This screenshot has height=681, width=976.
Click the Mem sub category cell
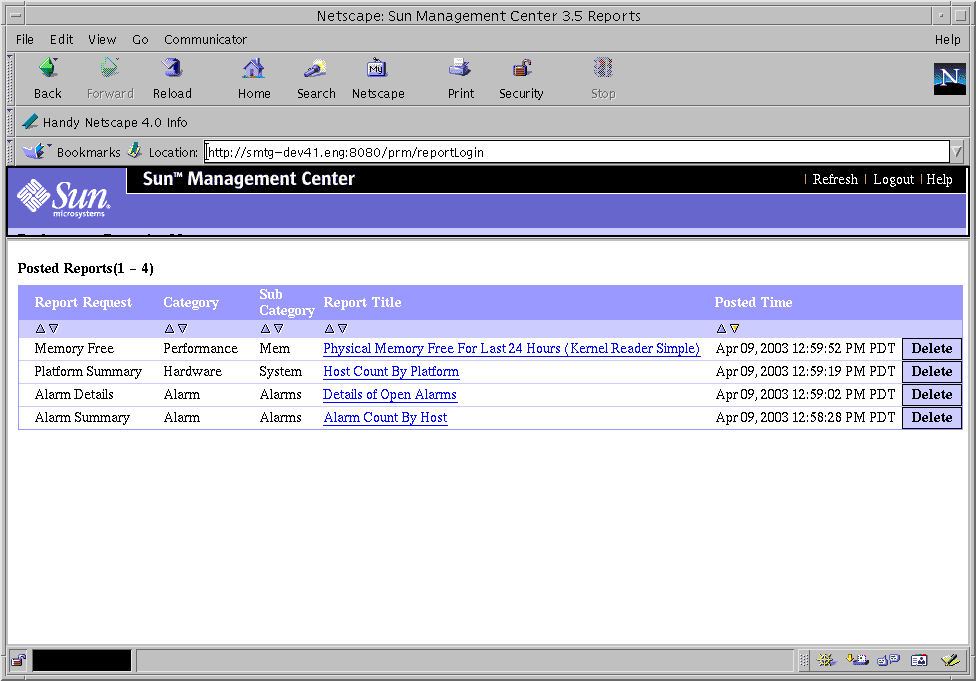(274, 349)
